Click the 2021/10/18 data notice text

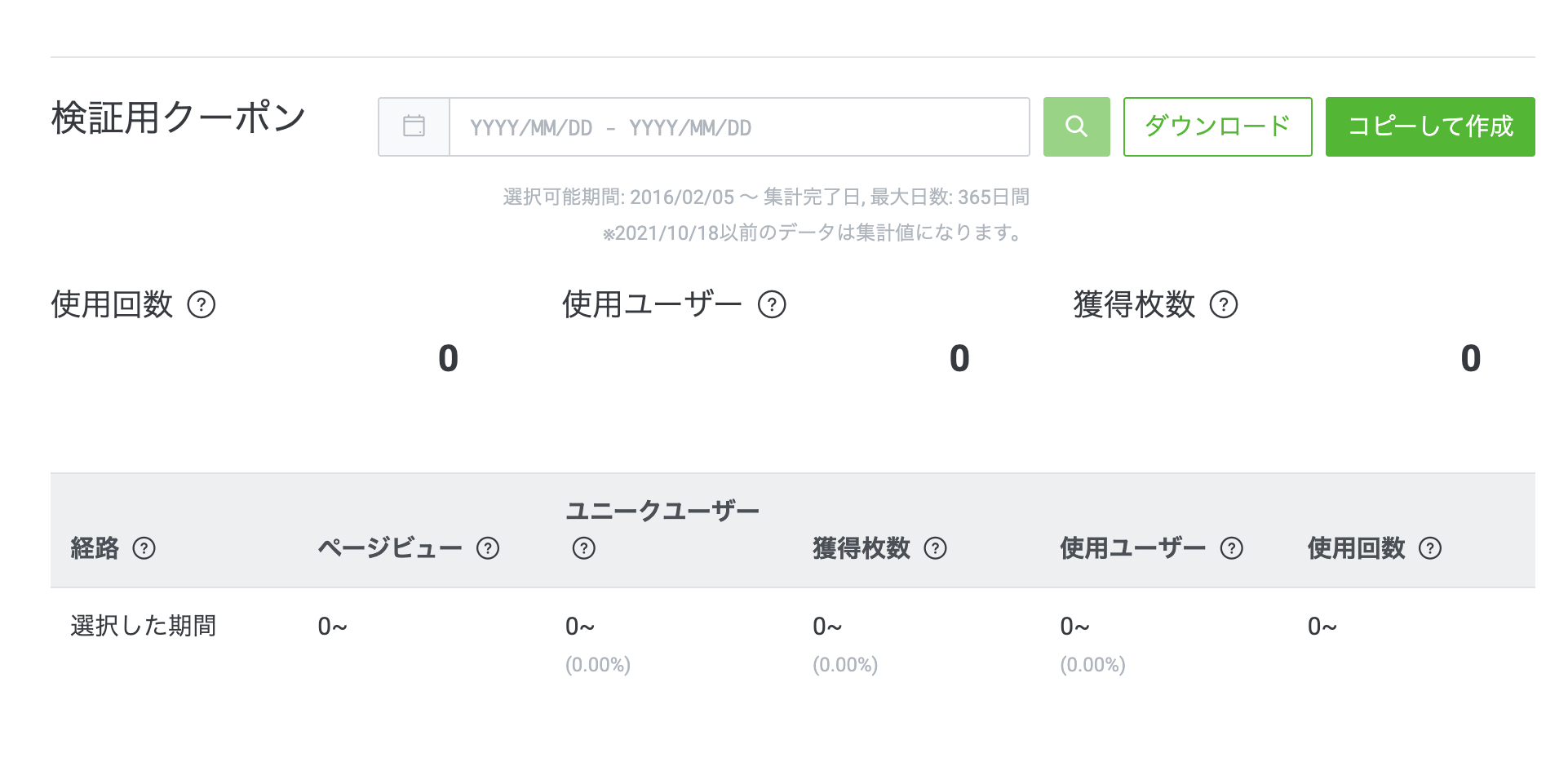(x=813, y=233)
